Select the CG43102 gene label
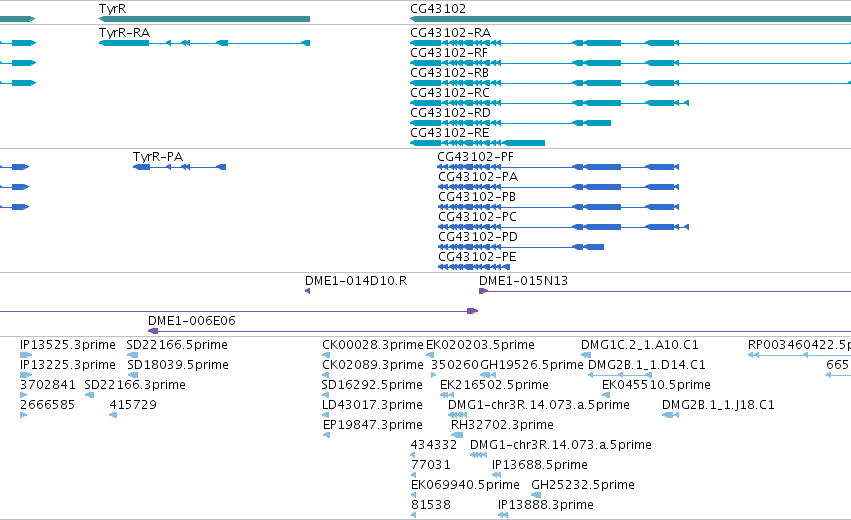The height and width of the screenshot is (520, 851). pos(437,9)
